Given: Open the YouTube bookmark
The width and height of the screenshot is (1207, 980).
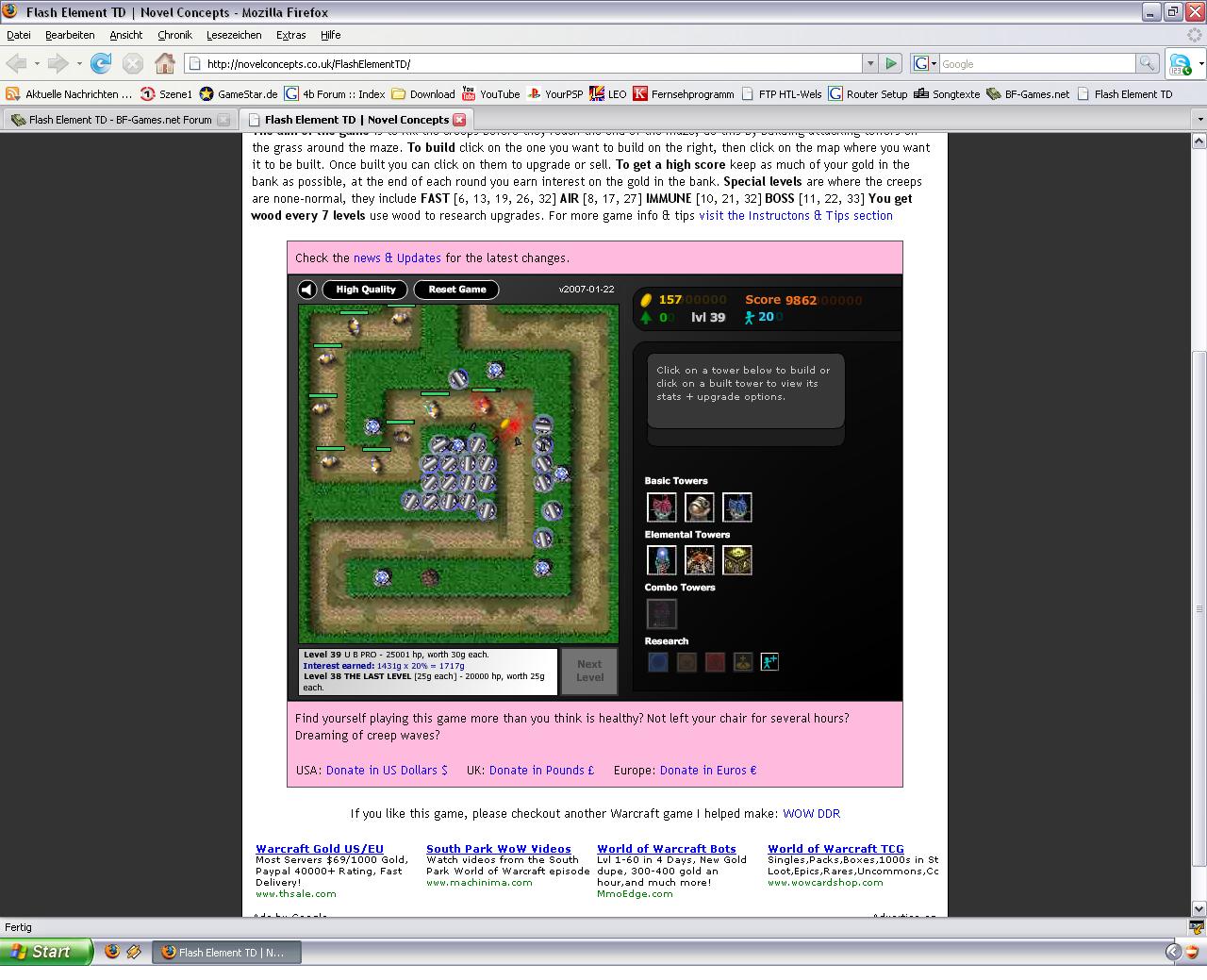Looking at the screenshot, I should point(490,93).
